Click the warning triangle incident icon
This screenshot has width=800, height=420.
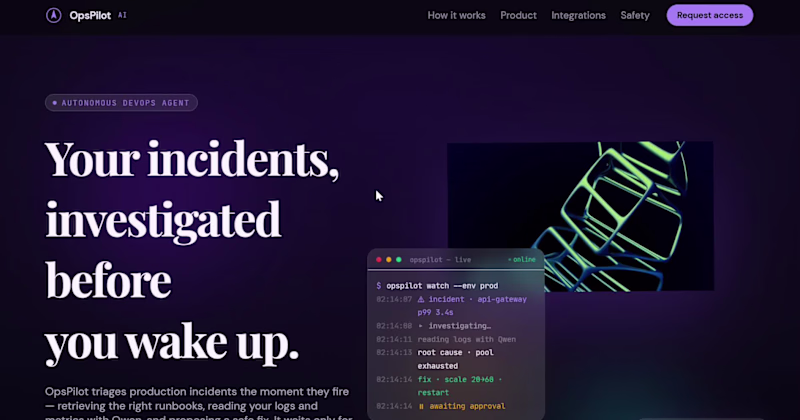click(x=421, y=300)
